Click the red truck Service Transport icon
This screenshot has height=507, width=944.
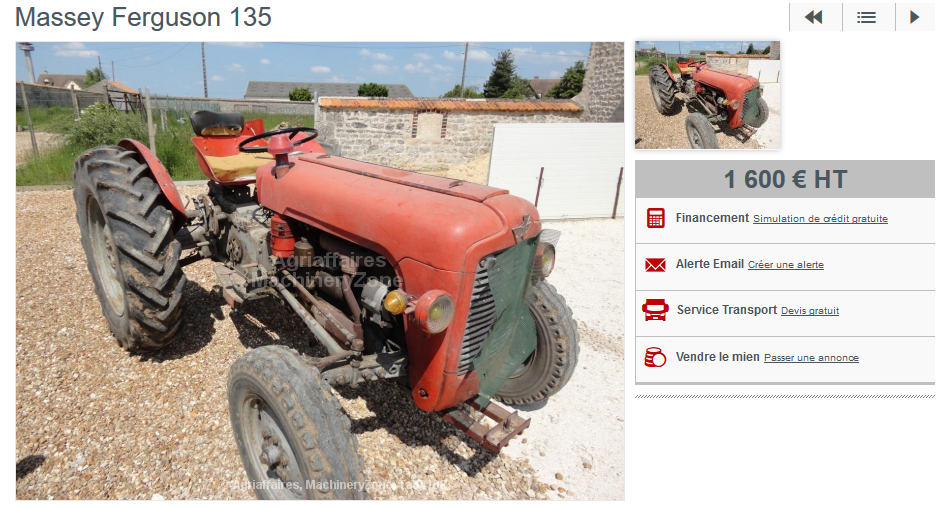pos(656,310)
